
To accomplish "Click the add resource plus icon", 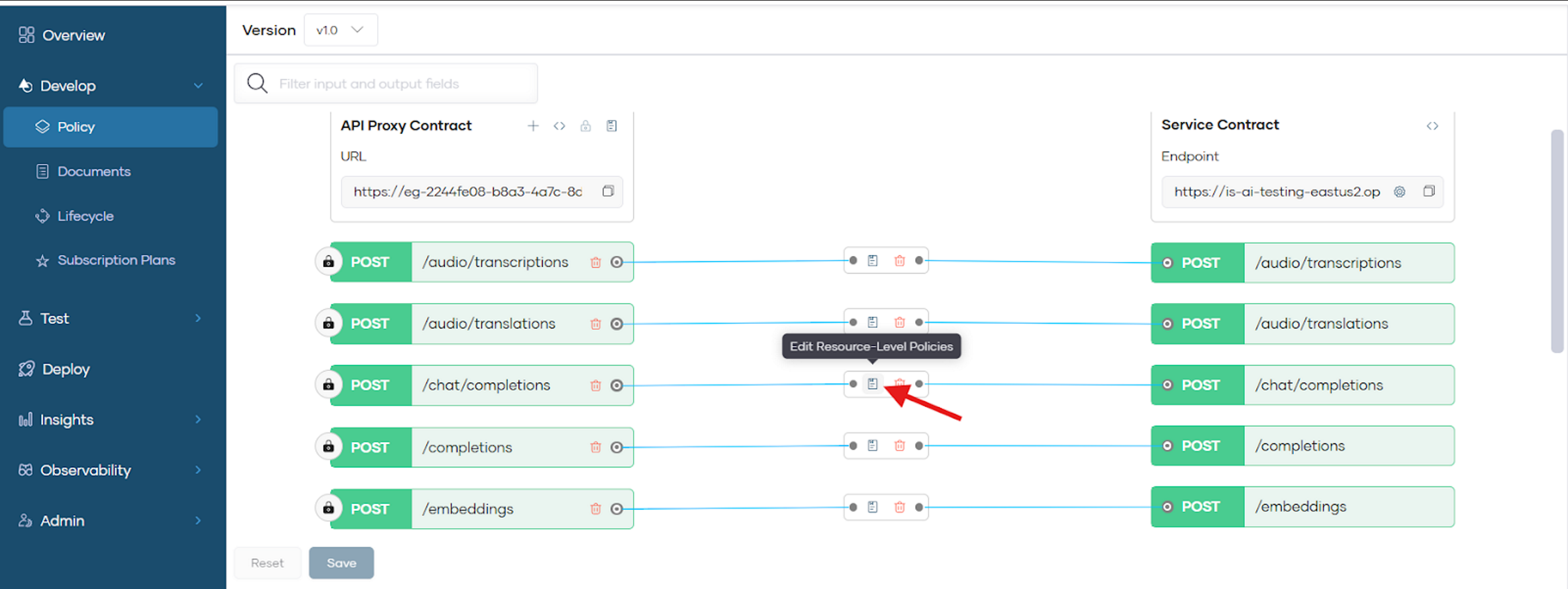I will [533, 126].
